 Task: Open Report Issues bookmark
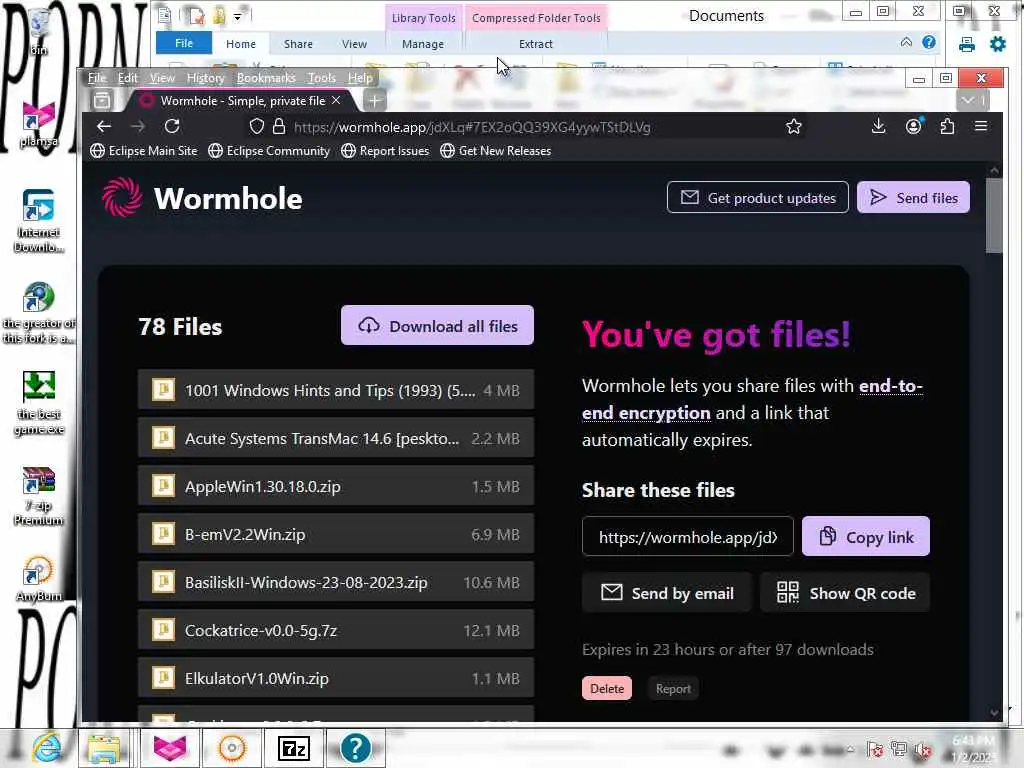[385, 151]
